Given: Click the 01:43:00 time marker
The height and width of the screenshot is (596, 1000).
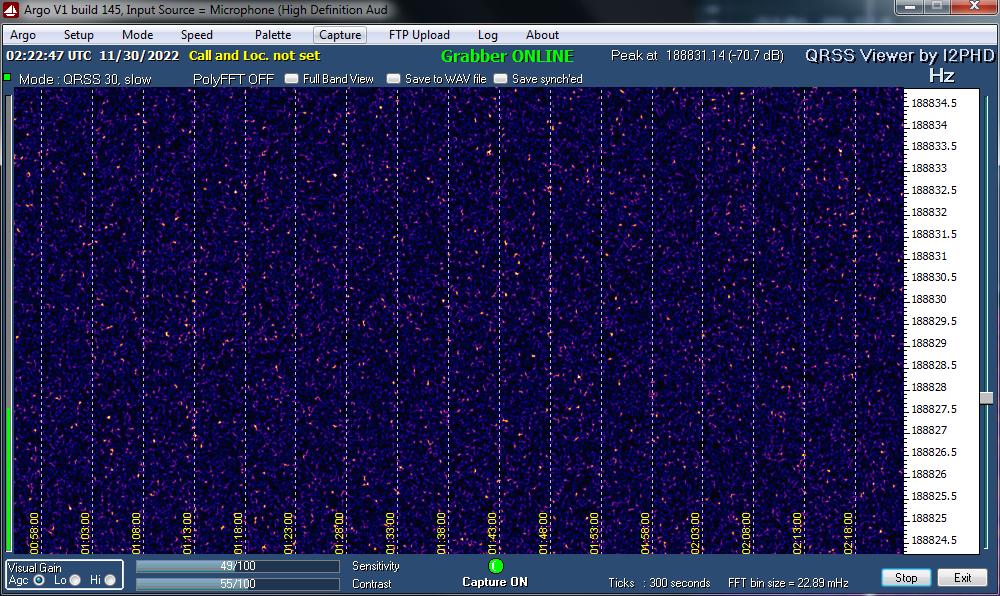Looking at the screenshot, I should [x=492, y=533].
